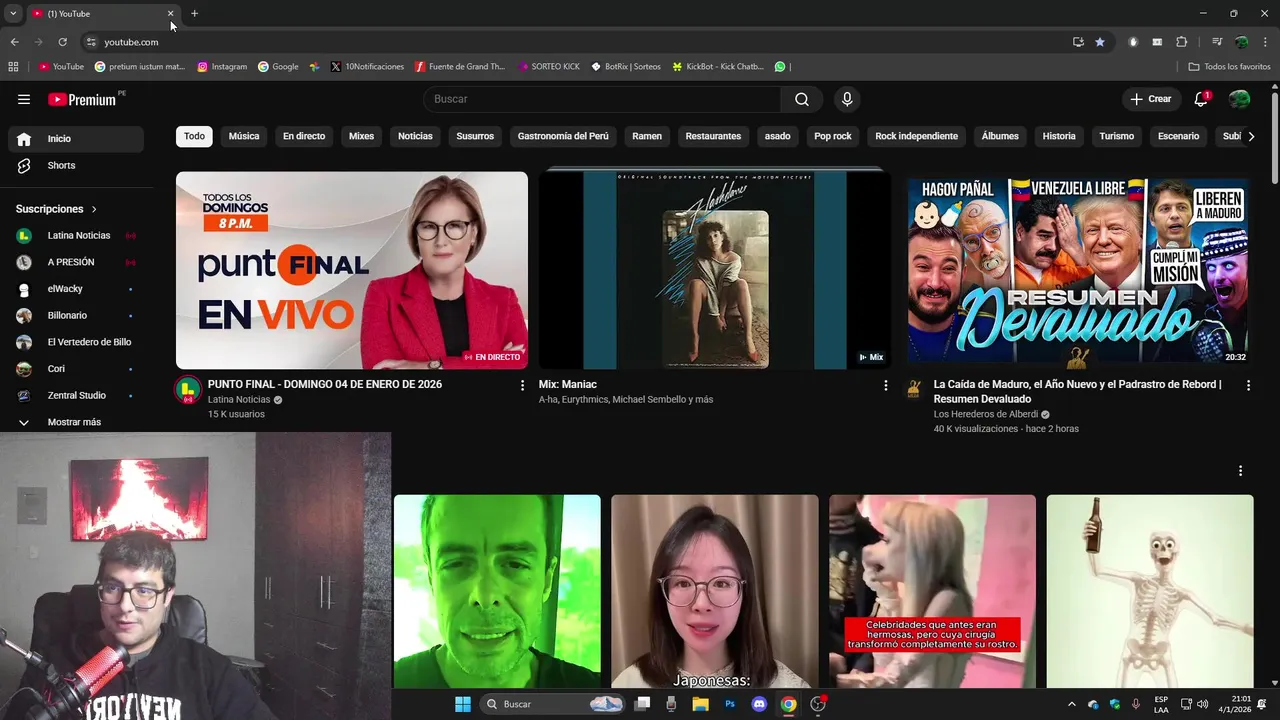Open elWacky subscription channel
Viewport: 1280px width, 720px height.
(x=76, y=289)
